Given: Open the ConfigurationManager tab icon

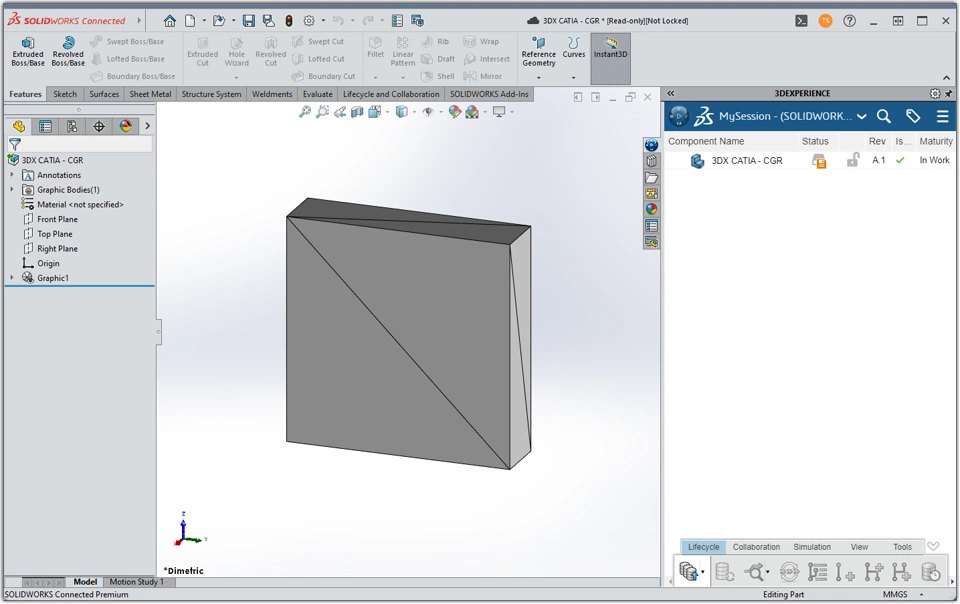Looking at the screenshot, I should coord(72,126).
